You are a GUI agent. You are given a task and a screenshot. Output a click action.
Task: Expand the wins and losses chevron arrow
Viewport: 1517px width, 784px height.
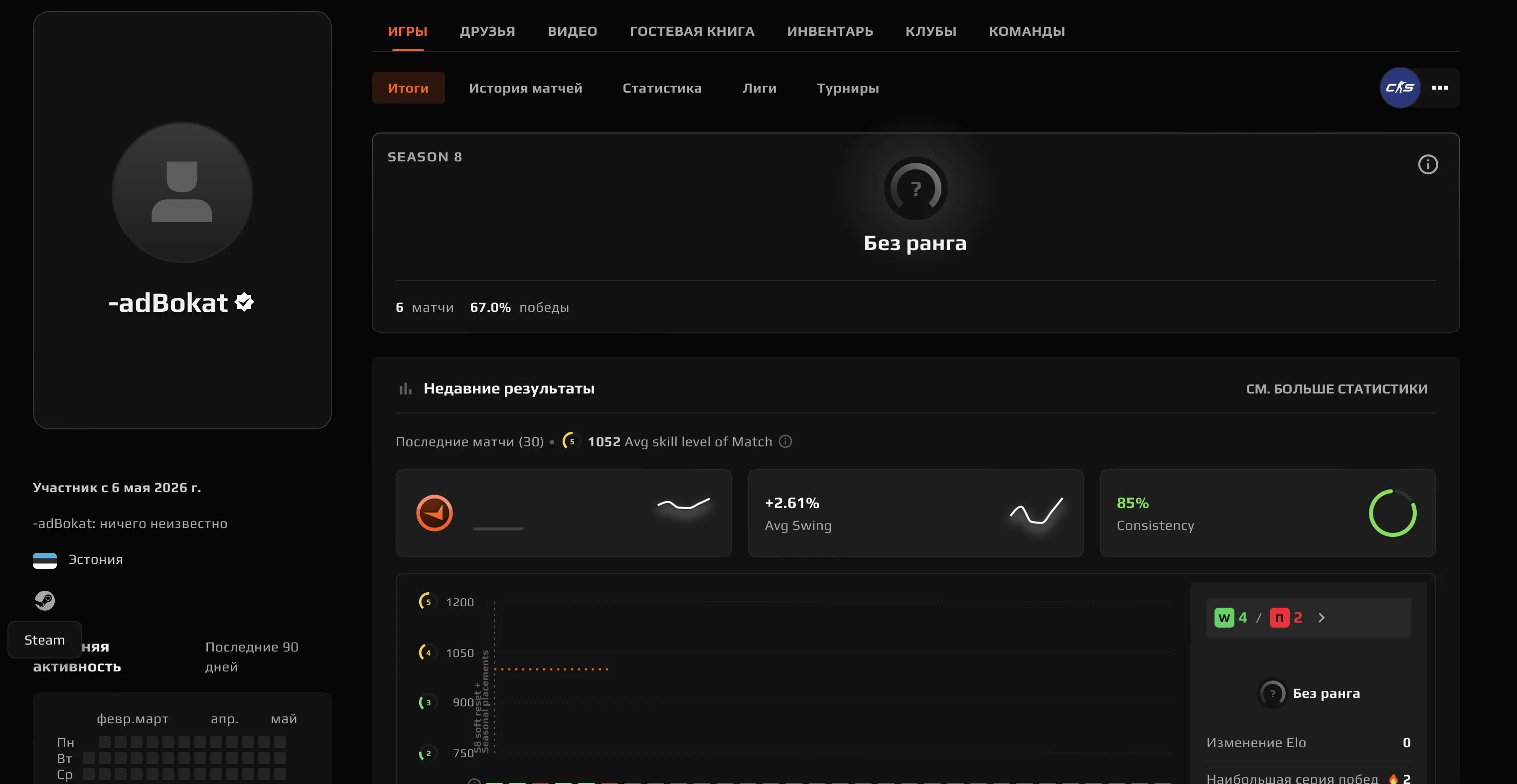tap(1322, 618)
